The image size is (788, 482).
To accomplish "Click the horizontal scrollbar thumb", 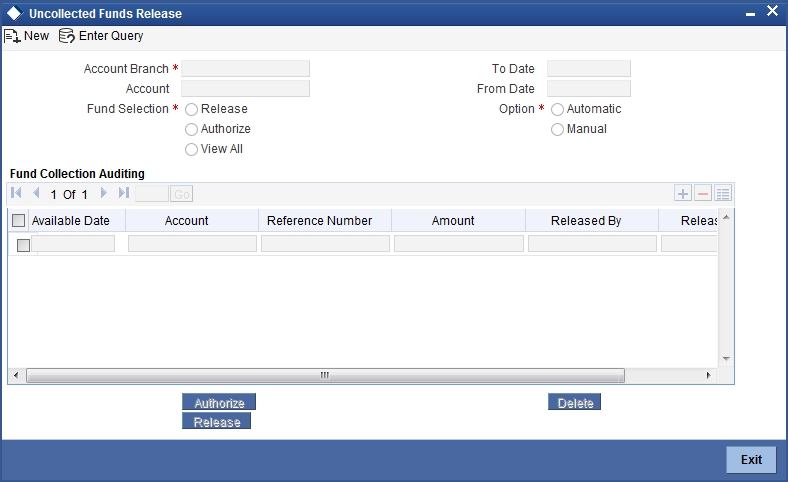I will tap(325, 375).
